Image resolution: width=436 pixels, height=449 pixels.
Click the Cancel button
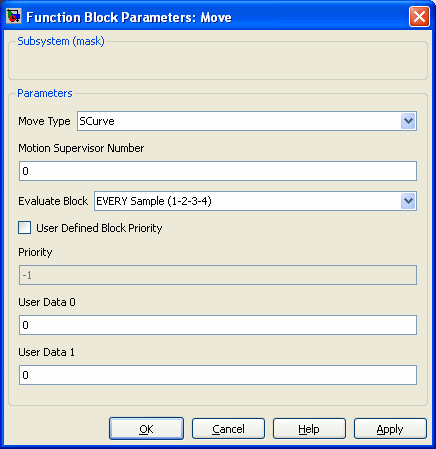click(x=228, y=429)
